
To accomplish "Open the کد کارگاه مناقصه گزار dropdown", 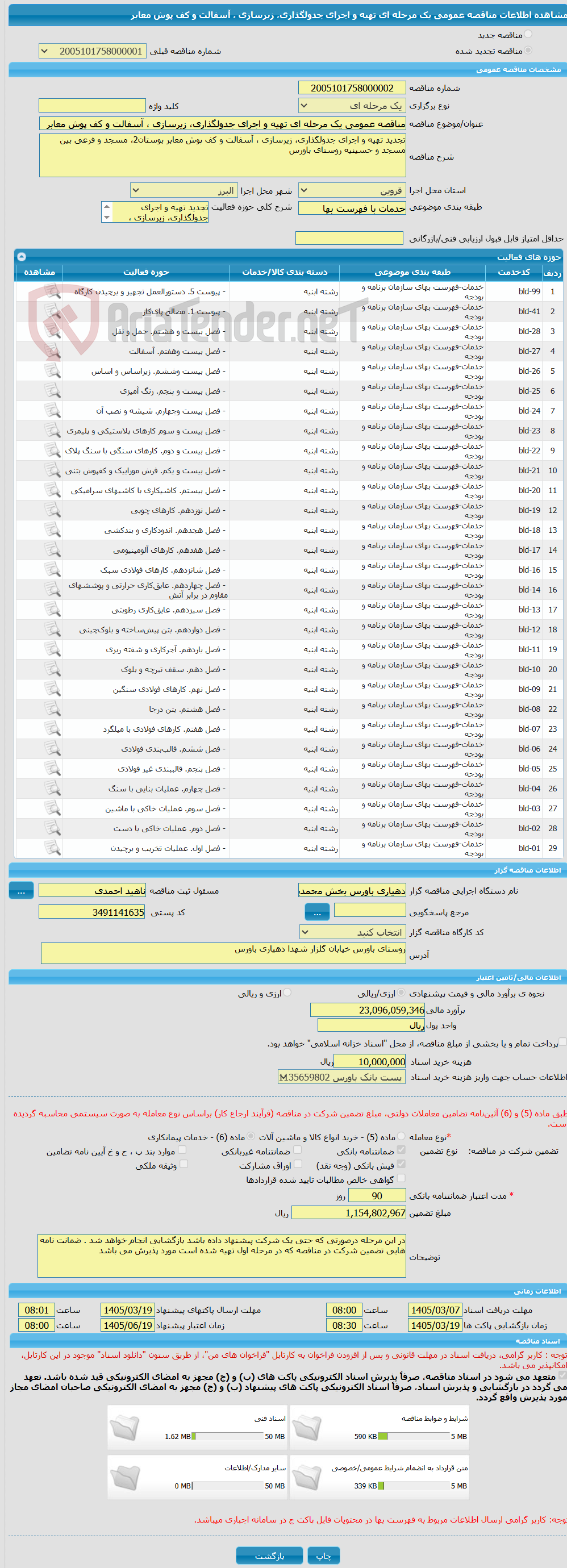I will [x=353, y=932].
